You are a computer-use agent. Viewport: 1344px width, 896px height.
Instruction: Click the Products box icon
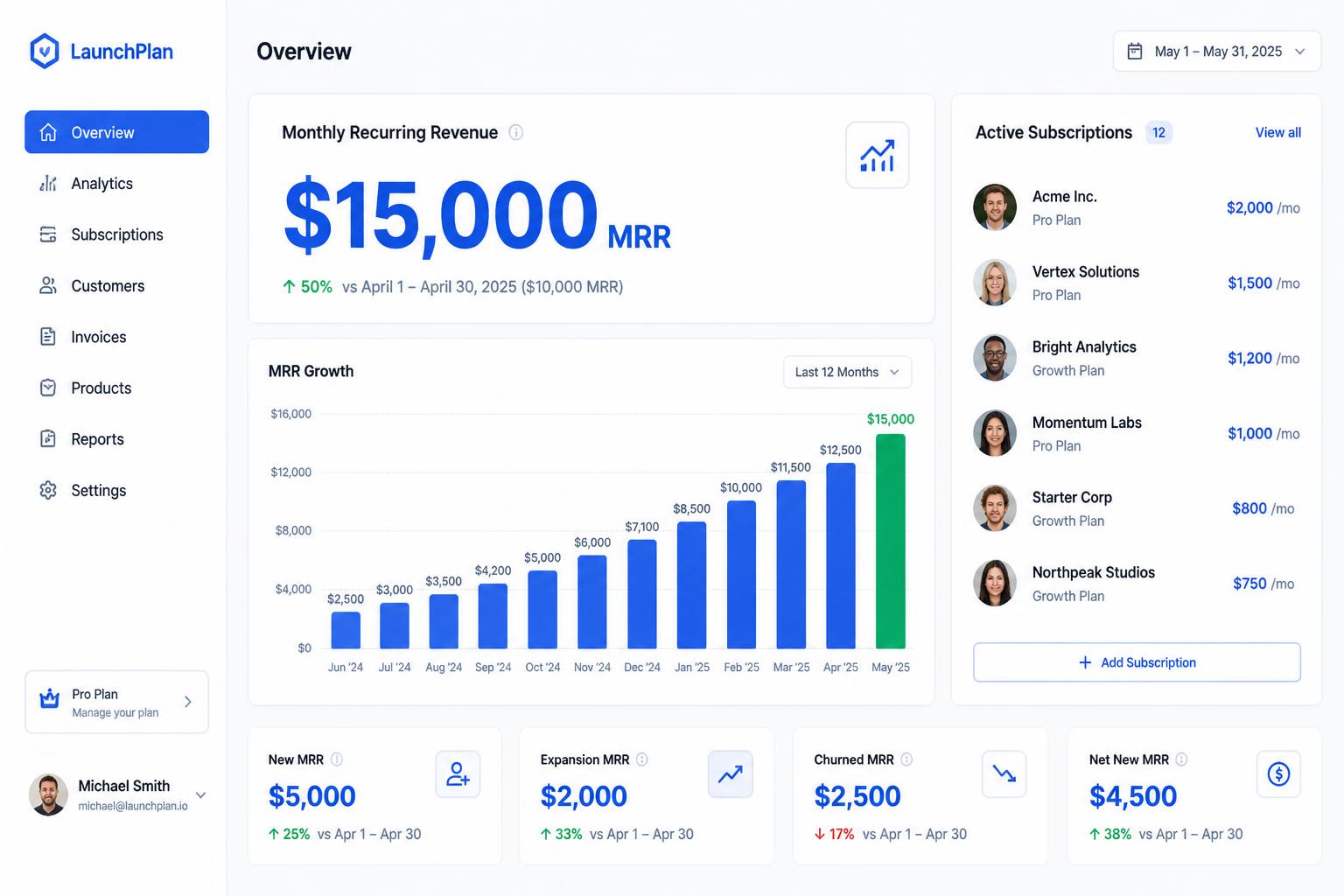[x=48, y=388]
